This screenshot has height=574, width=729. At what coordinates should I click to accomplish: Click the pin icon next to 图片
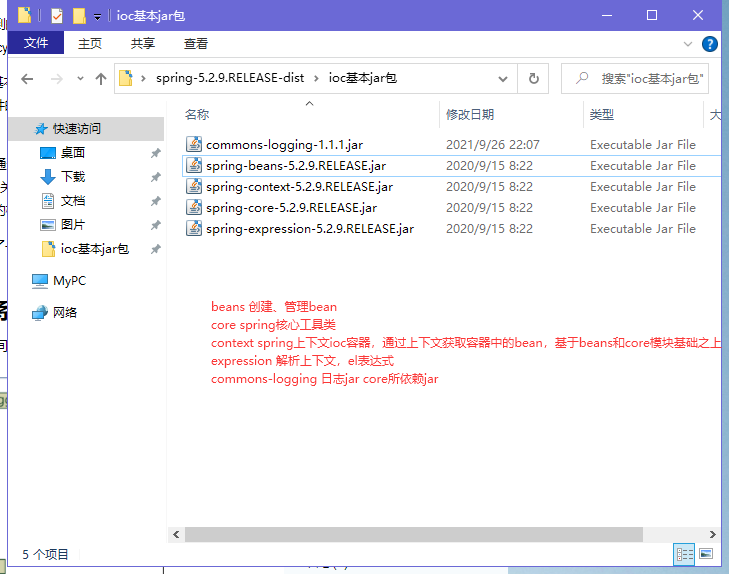pyautogui.click(x=156, y=225)
